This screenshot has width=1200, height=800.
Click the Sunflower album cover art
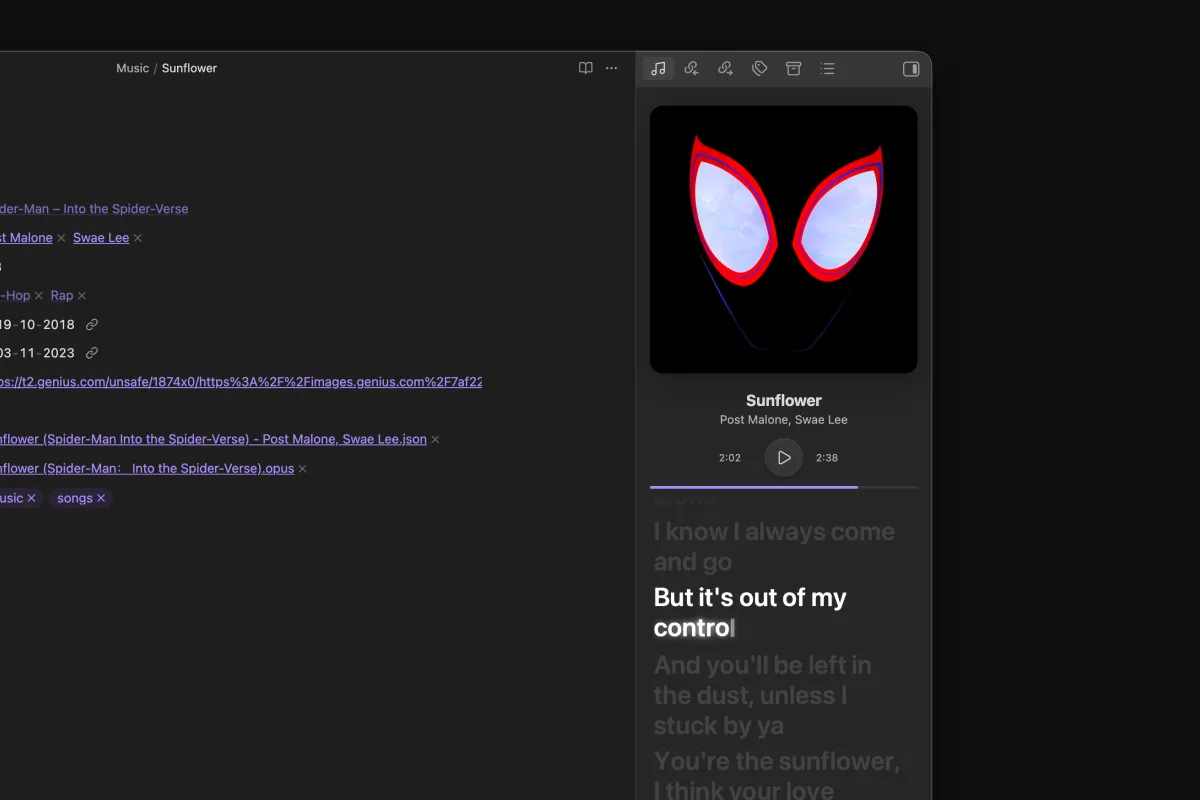point(784,240)
